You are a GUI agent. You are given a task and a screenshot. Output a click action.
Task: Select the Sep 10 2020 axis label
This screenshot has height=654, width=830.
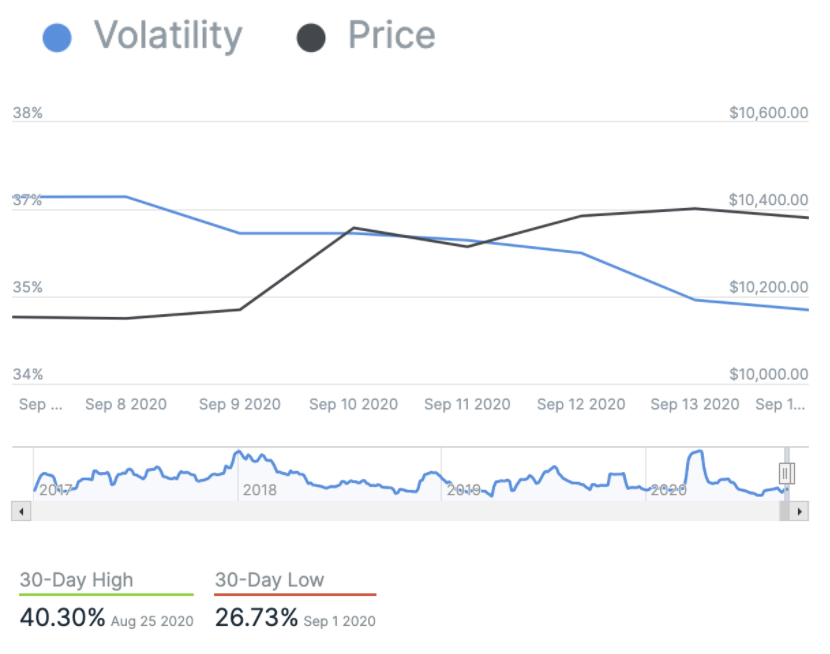point(353,404)
